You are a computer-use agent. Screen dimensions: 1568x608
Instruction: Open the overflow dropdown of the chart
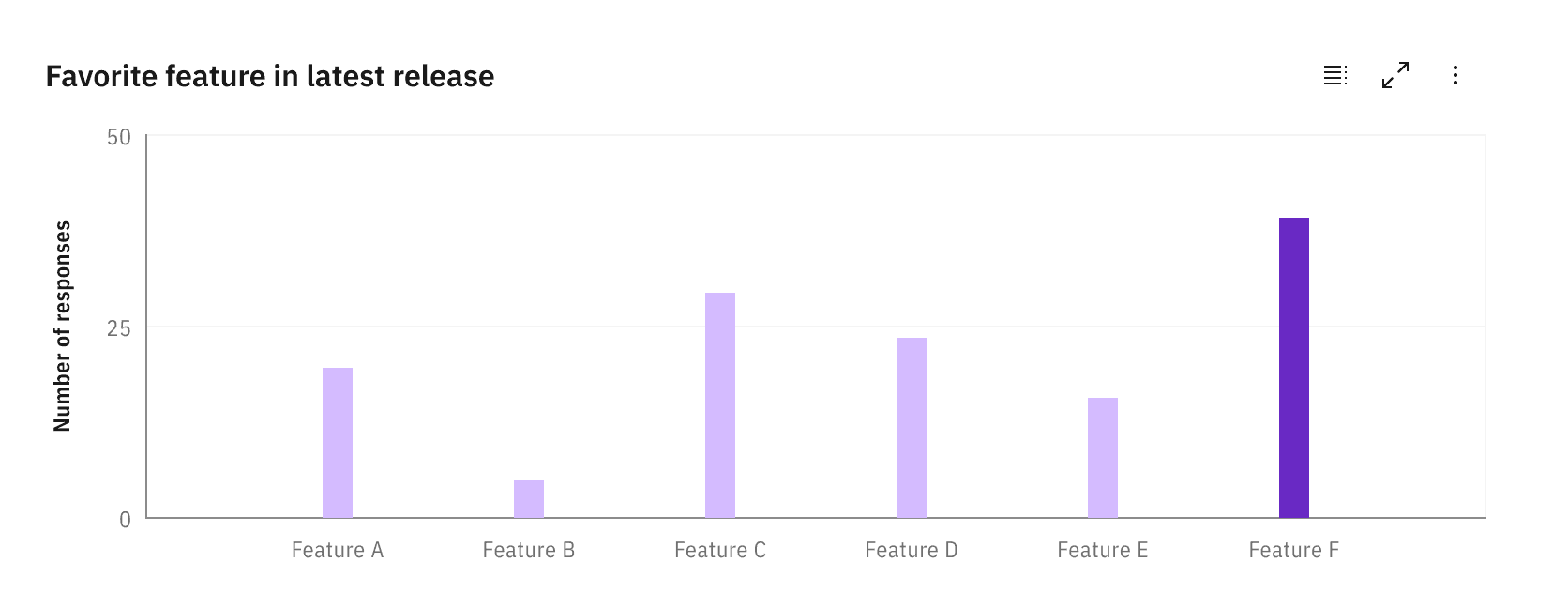point(1455,75)
